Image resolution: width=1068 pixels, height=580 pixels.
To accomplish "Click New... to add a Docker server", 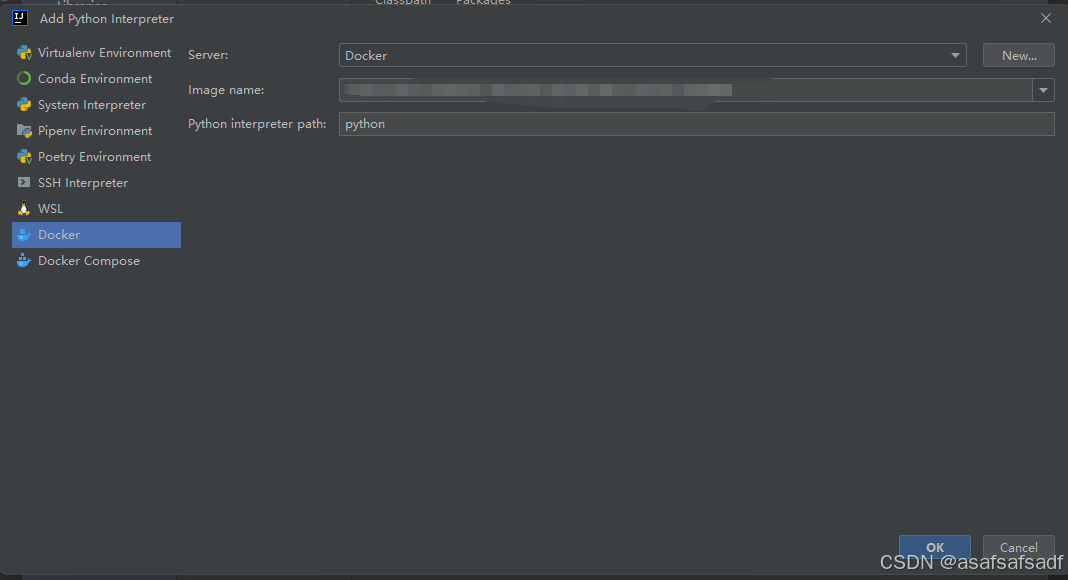I will pos(1019,55).
